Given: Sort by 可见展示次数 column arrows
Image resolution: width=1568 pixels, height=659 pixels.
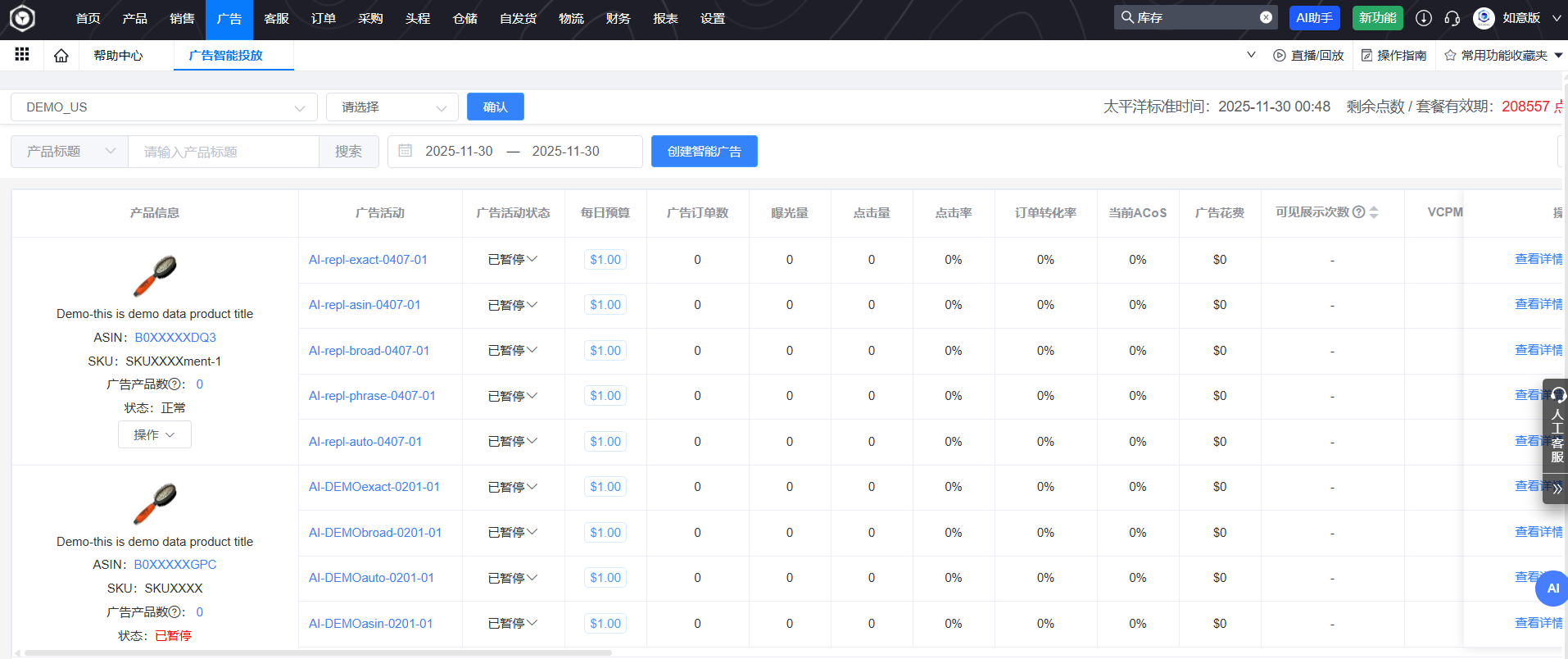Looking at the screenshot, I should click(1374, 212).
